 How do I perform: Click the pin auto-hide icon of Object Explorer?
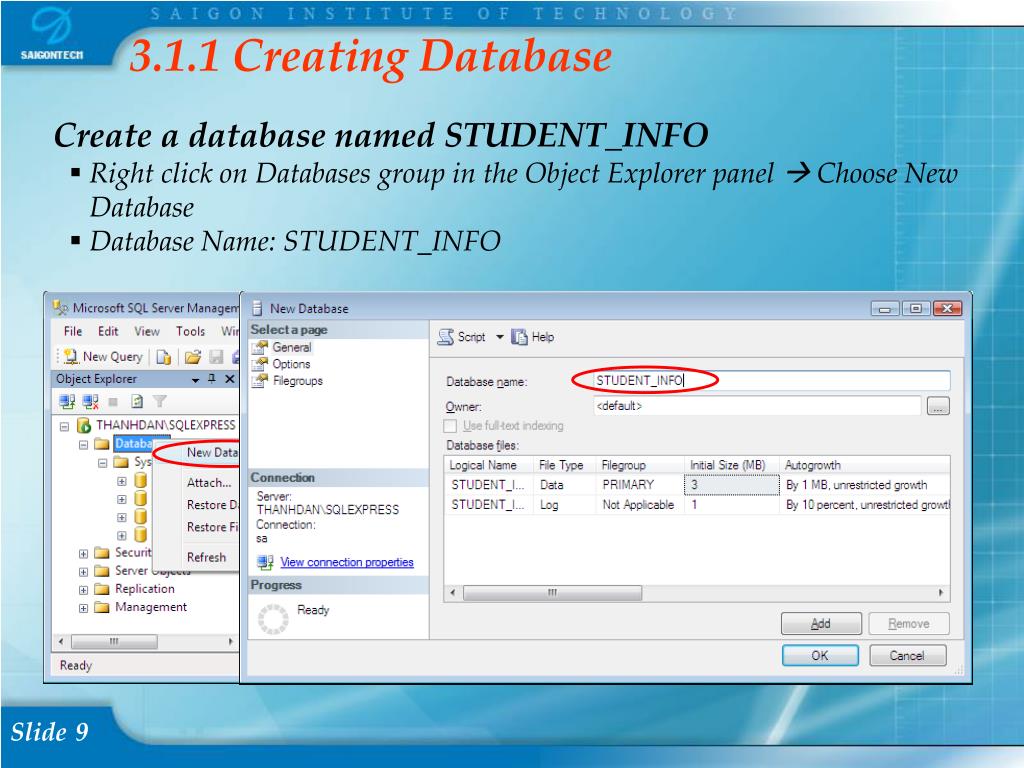(212, 379)
